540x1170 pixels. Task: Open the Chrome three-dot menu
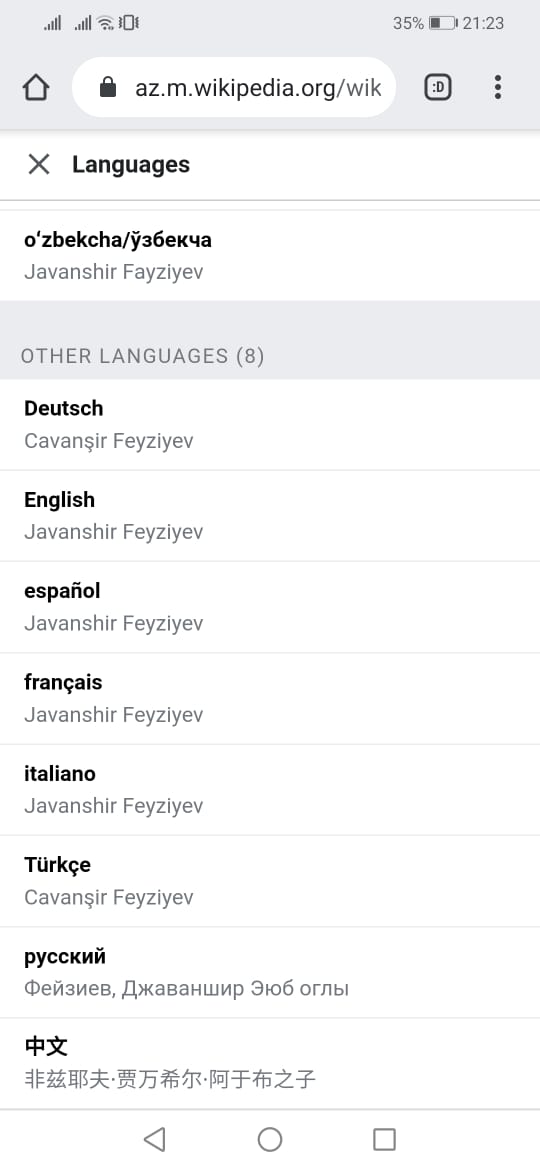[x=497, y=87]
